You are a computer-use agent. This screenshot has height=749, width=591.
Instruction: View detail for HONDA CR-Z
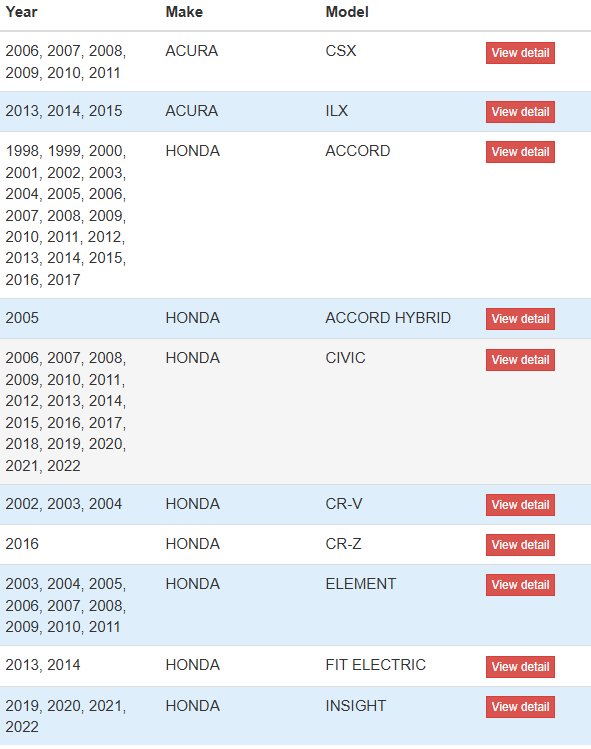click(520, 545)
